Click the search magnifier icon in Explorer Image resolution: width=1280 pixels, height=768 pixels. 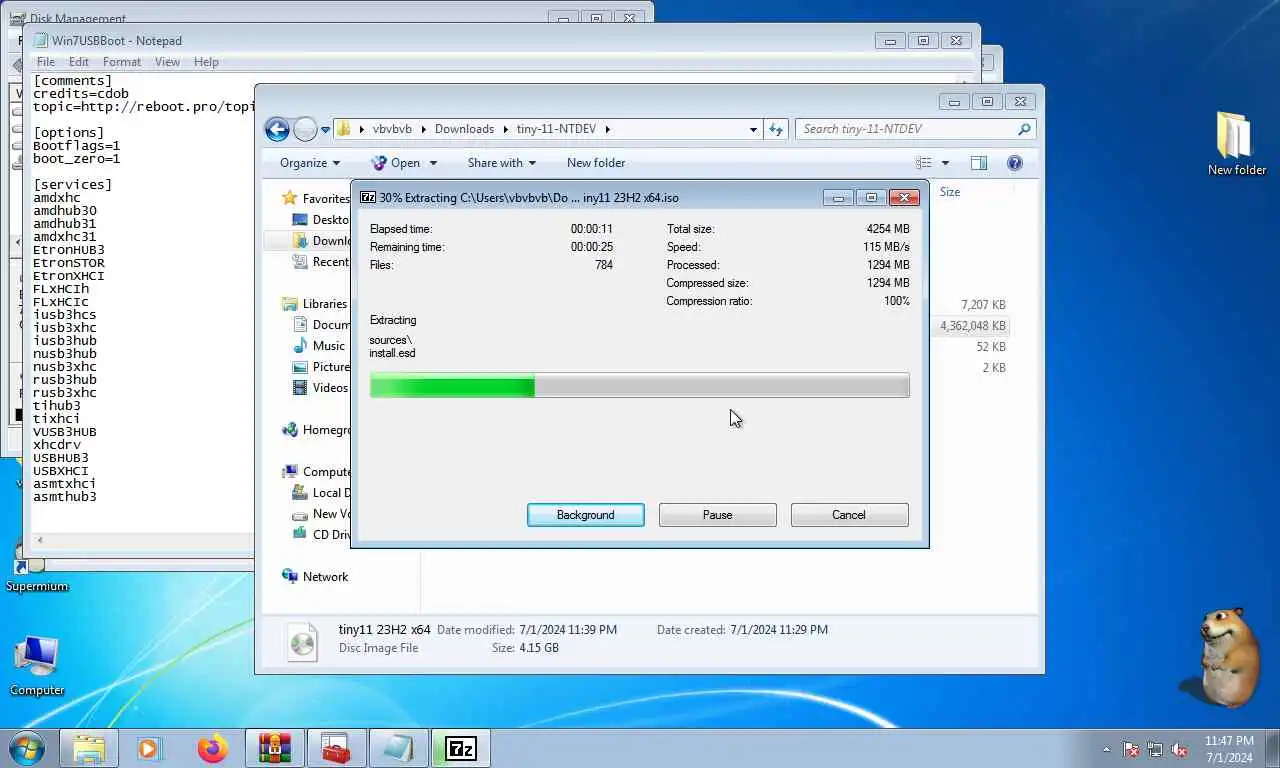(x=1024, y=129)
